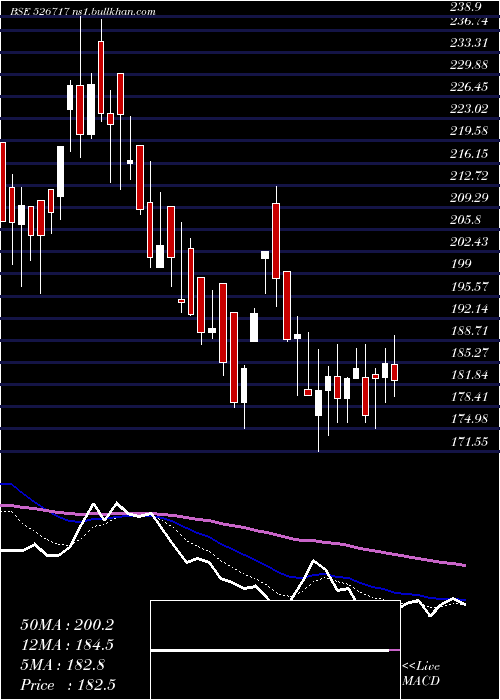Click the 199 price axis label
The height and width of the screenshot is (700, 500).
coord(461,264)
